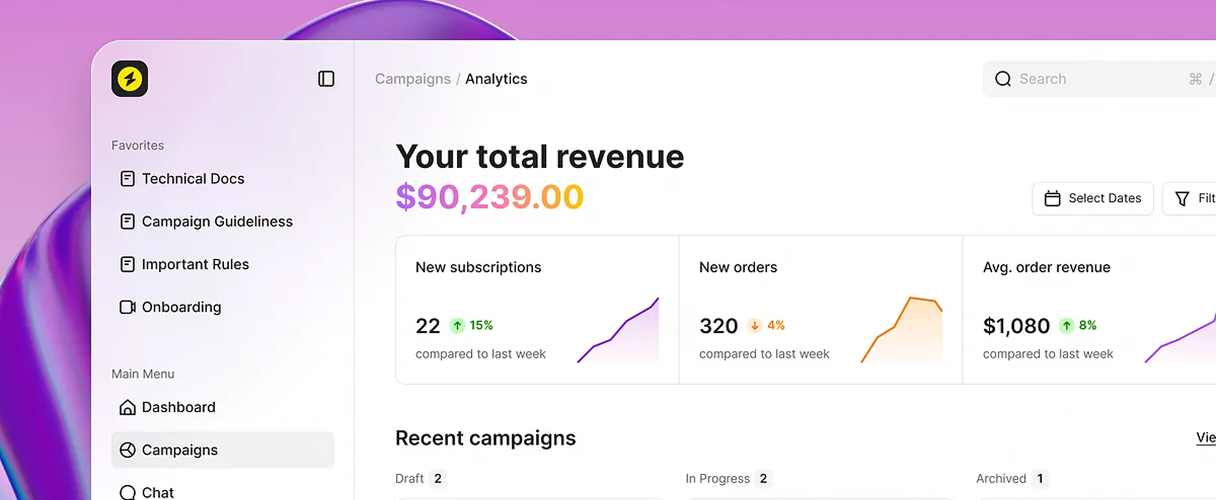1216x500 pixels.
Task: Click the Chat bubble icon in sidebar
Action: [x=127, y=492]
